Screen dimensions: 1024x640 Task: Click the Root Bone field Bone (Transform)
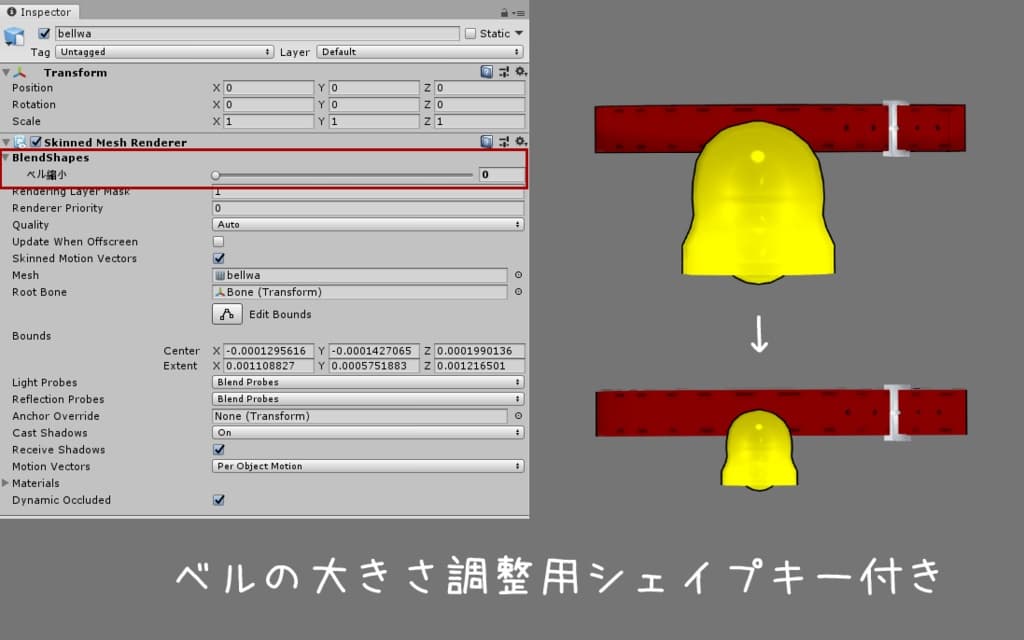[x=360, y=292]
